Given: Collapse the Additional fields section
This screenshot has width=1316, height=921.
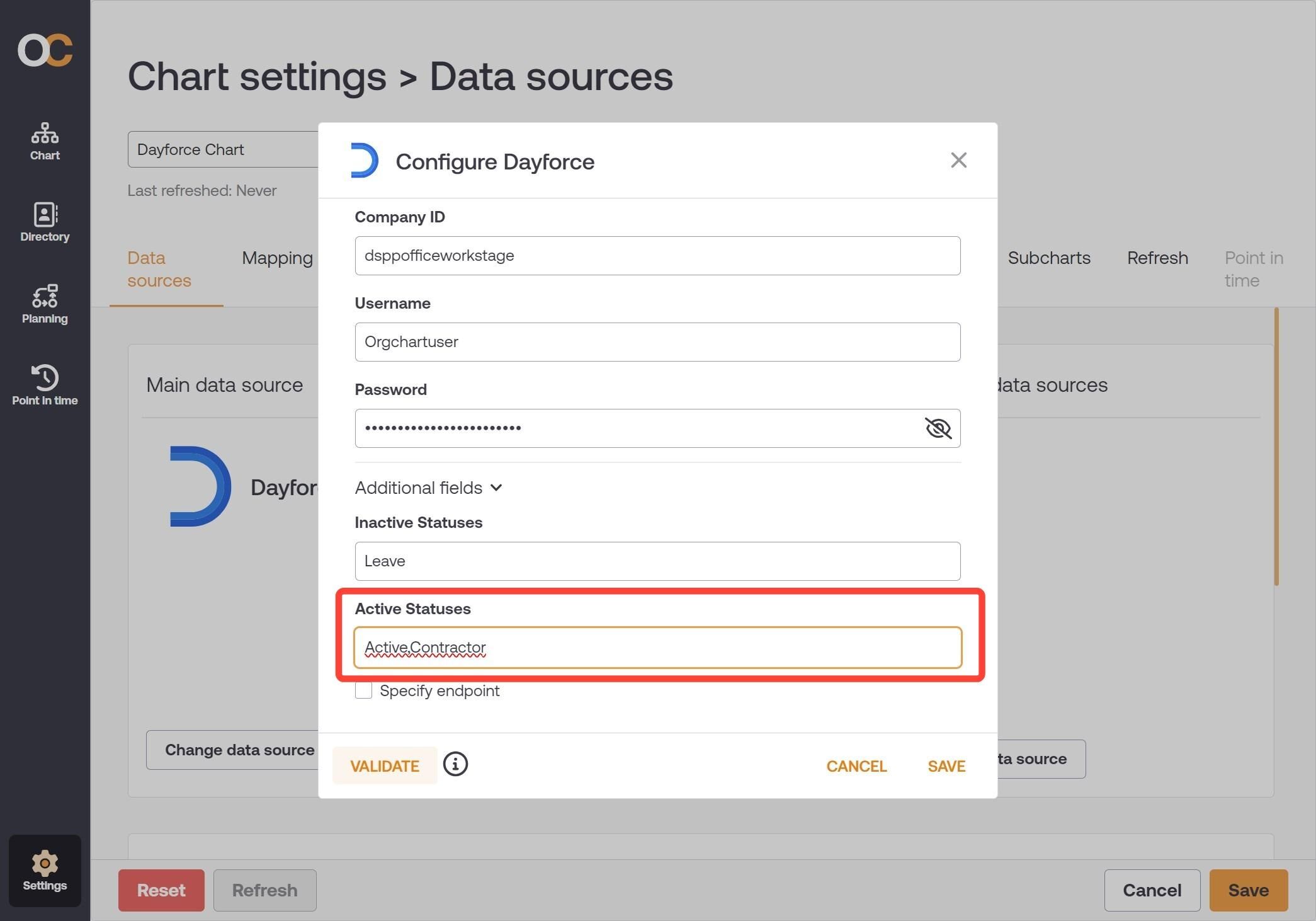Looking at the screenshot, I should 428,488.
